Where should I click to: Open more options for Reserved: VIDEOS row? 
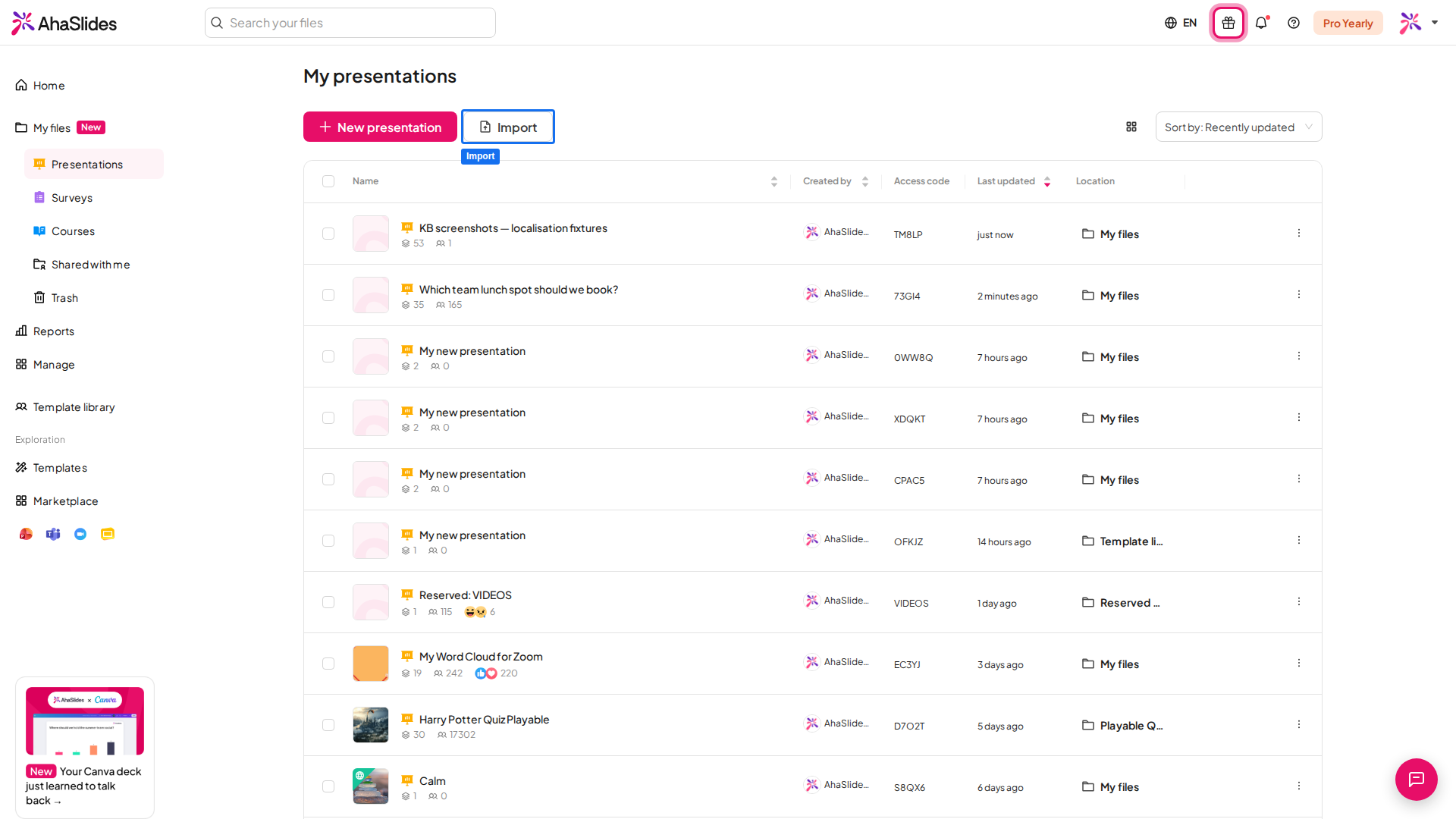click(x=1299, y=601)
